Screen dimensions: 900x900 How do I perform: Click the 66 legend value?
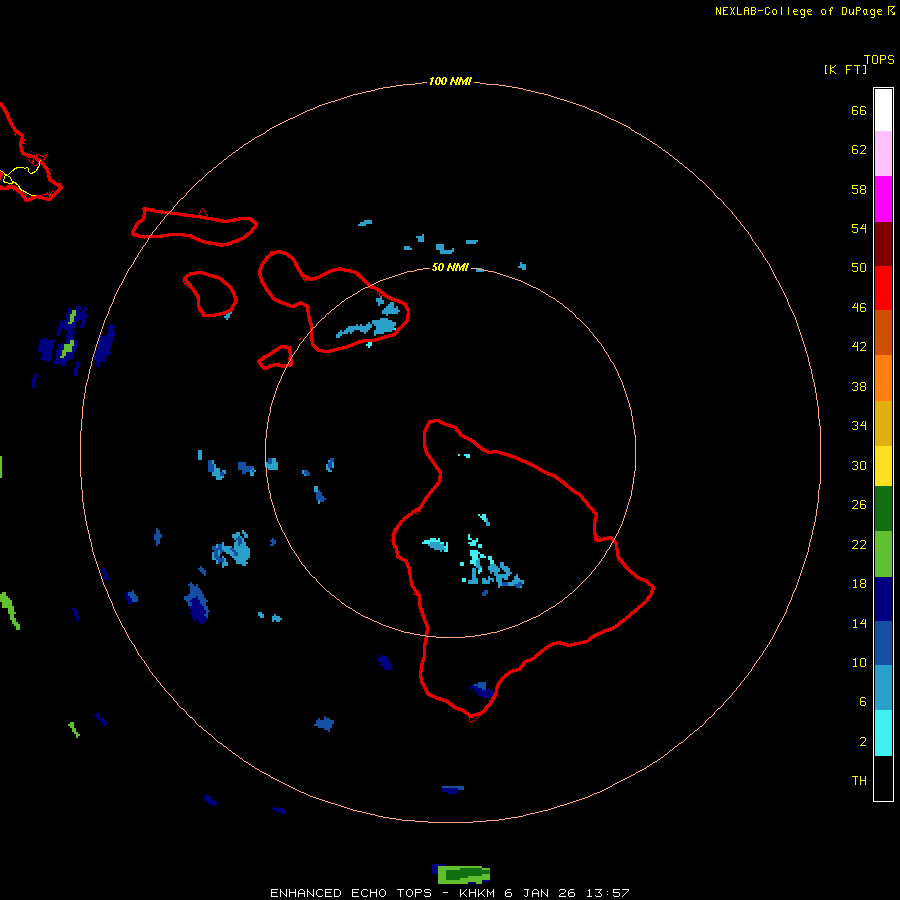coord(859,110)
